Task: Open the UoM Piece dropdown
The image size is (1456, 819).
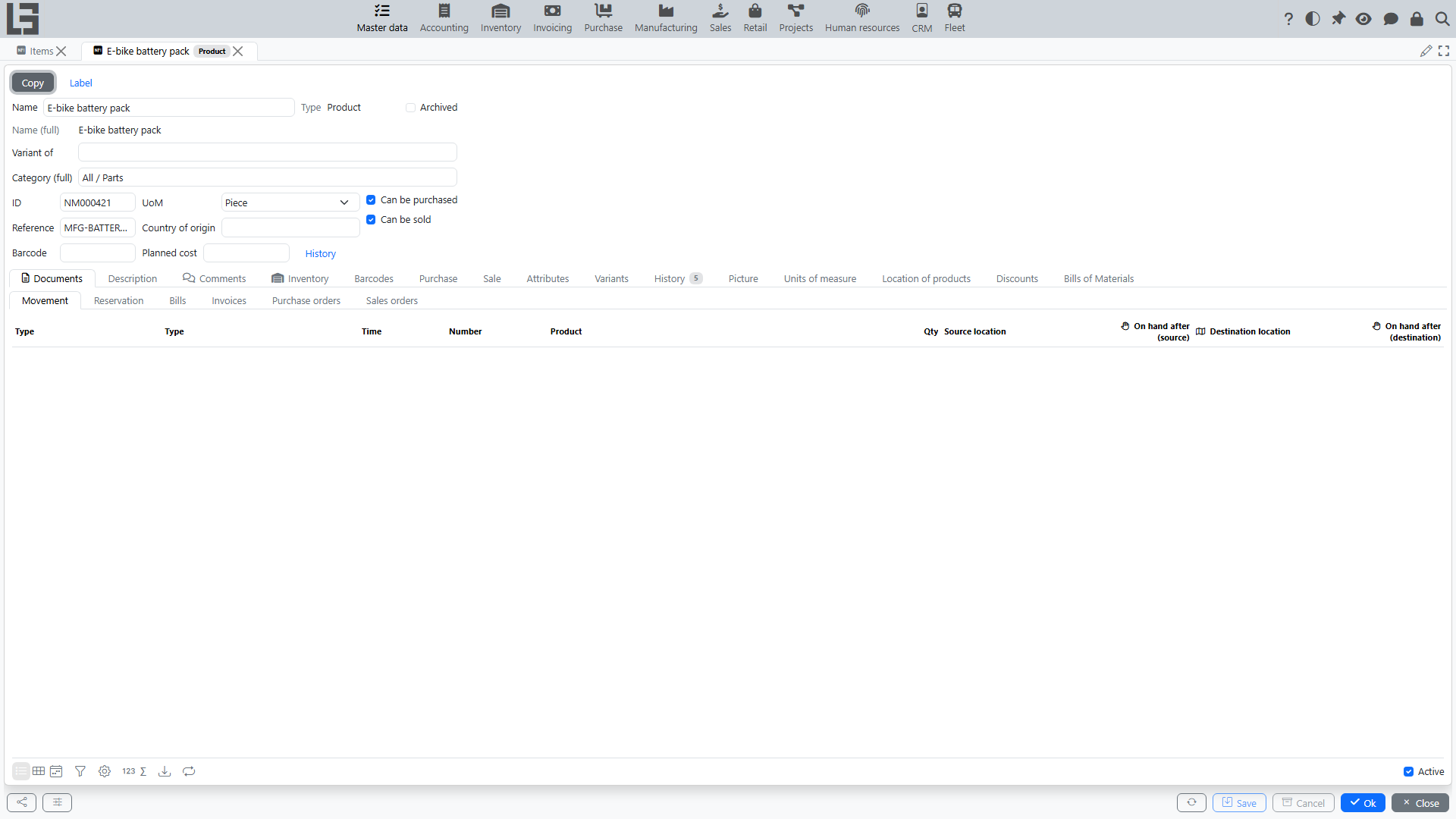Action: 290,202
